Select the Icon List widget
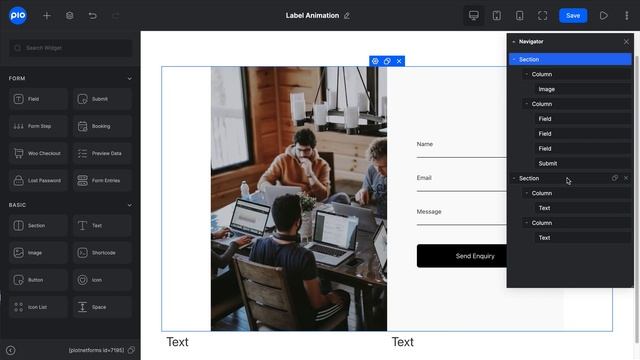This screenshot has height=360, width=640. (x=38, y=307)
